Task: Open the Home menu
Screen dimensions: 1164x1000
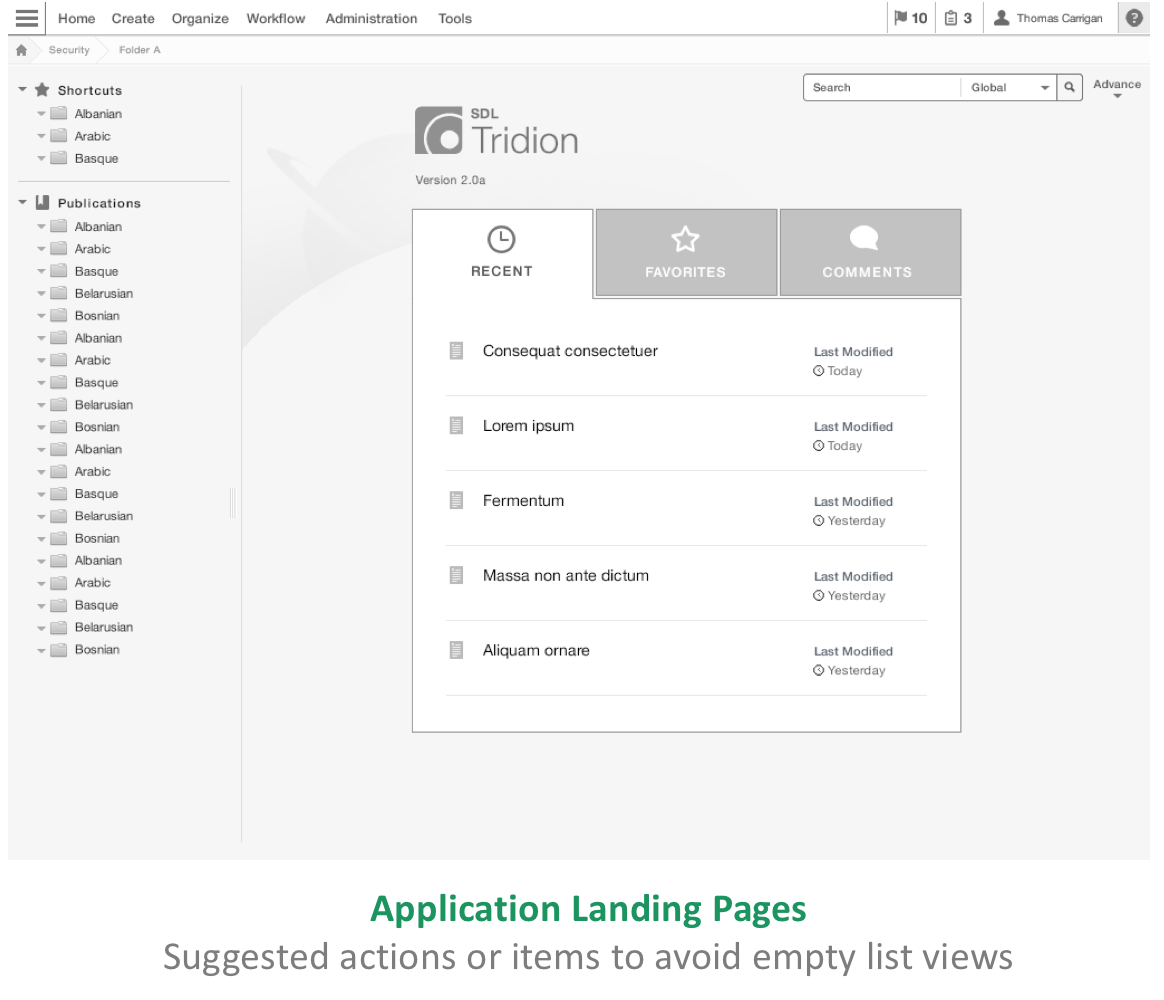Action: pos(76,19)
